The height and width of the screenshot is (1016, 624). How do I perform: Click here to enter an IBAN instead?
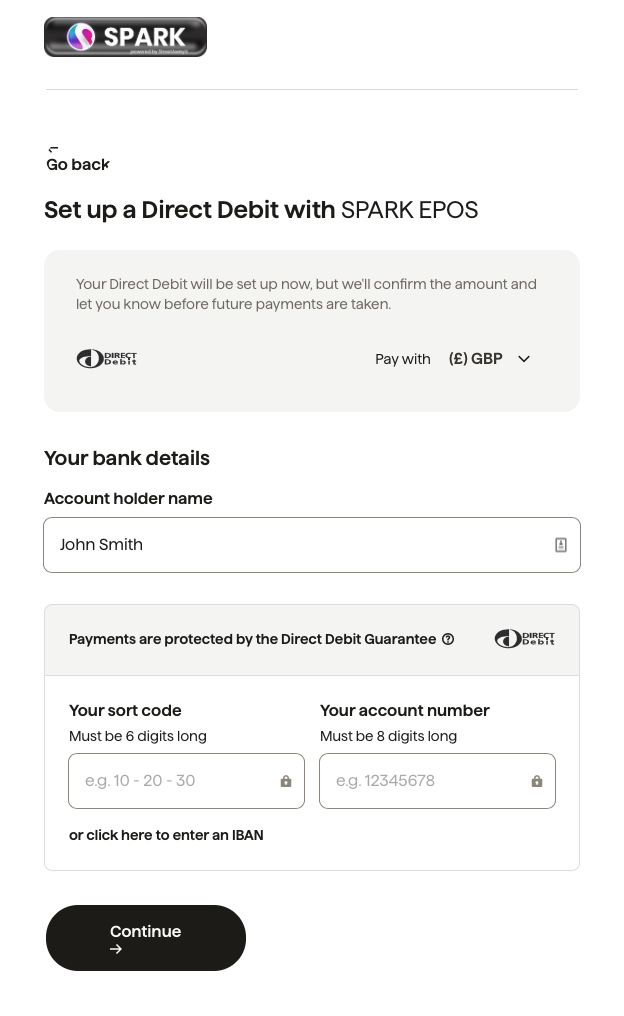(166, 835)
